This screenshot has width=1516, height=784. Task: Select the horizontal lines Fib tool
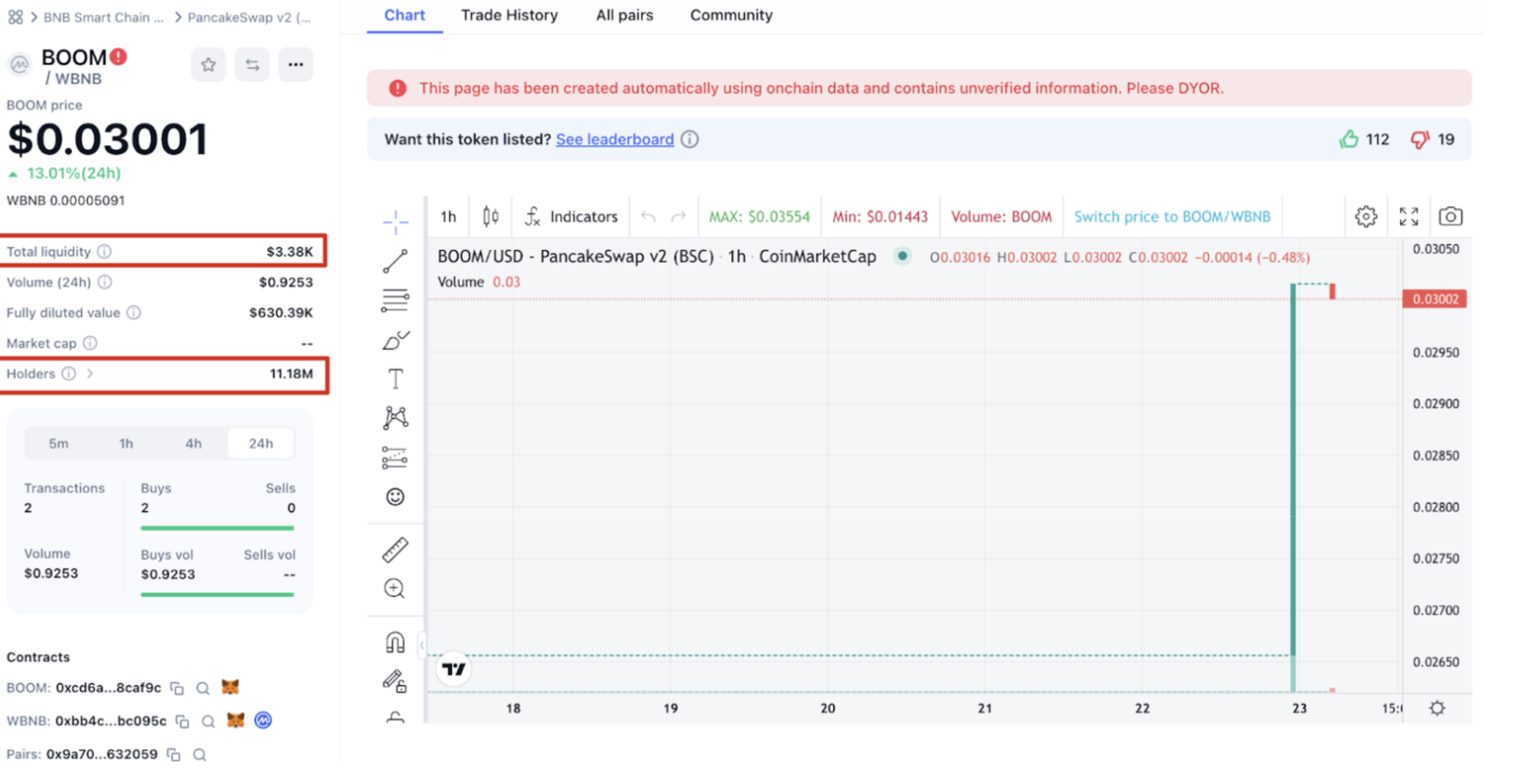tap(395, 300)
